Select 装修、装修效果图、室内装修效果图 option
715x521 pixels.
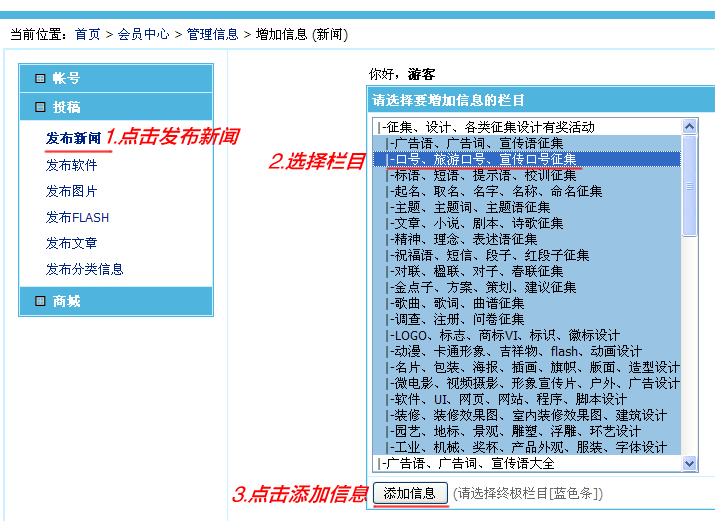(x=527, y=415)
